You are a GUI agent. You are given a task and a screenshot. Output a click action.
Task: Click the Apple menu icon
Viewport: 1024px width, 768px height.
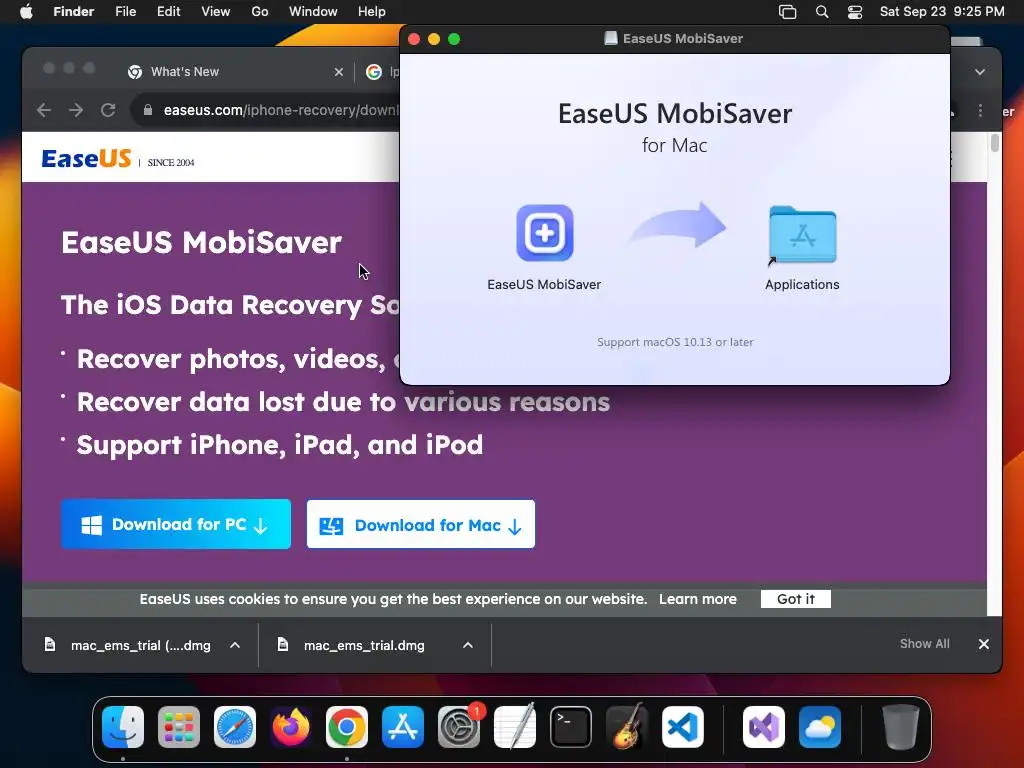(26, 12)
